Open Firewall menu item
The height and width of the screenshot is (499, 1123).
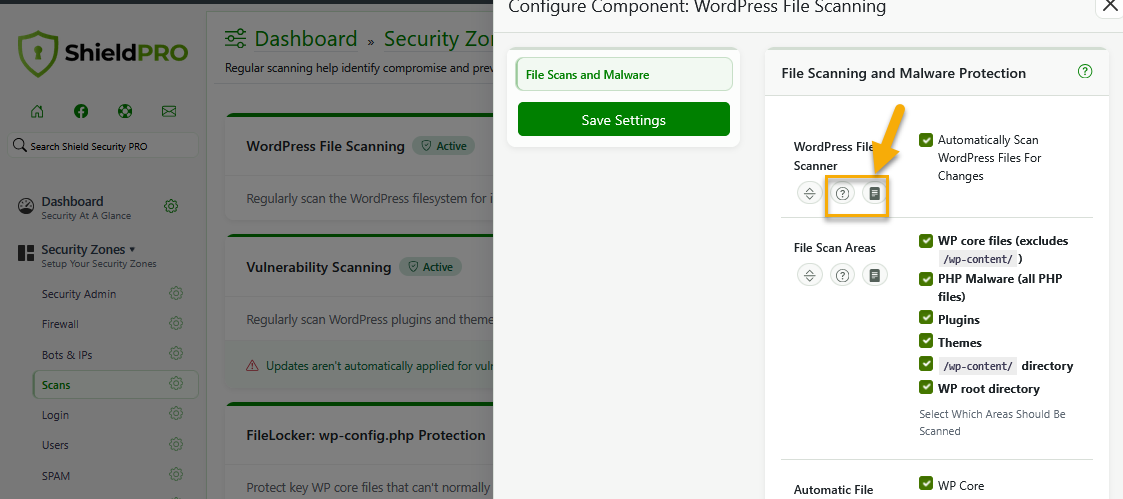(60, 324)
